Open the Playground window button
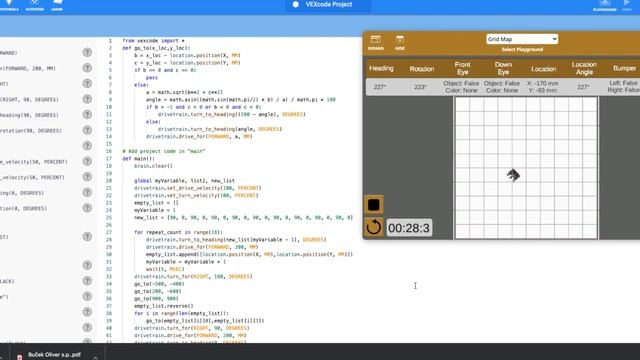640x360 pixels. 604,5
